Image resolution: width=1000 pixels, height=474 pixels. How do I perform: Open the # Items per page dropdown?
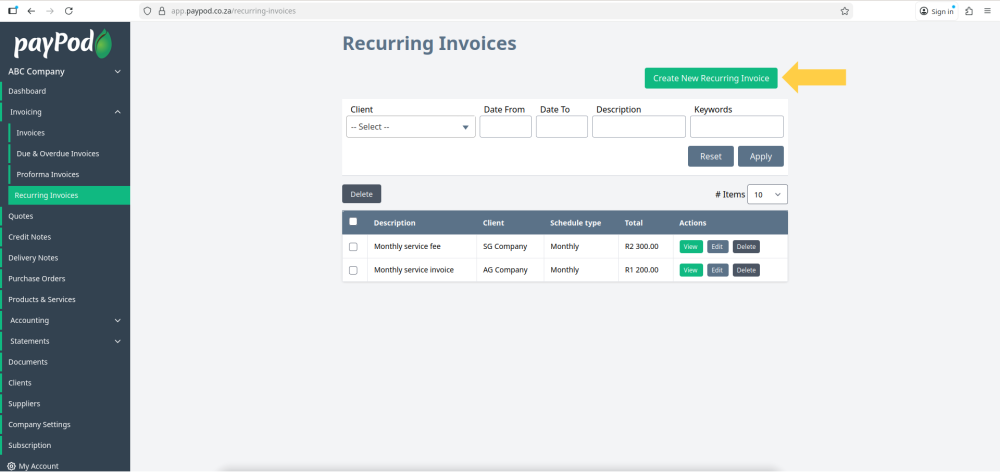(767, 195)
